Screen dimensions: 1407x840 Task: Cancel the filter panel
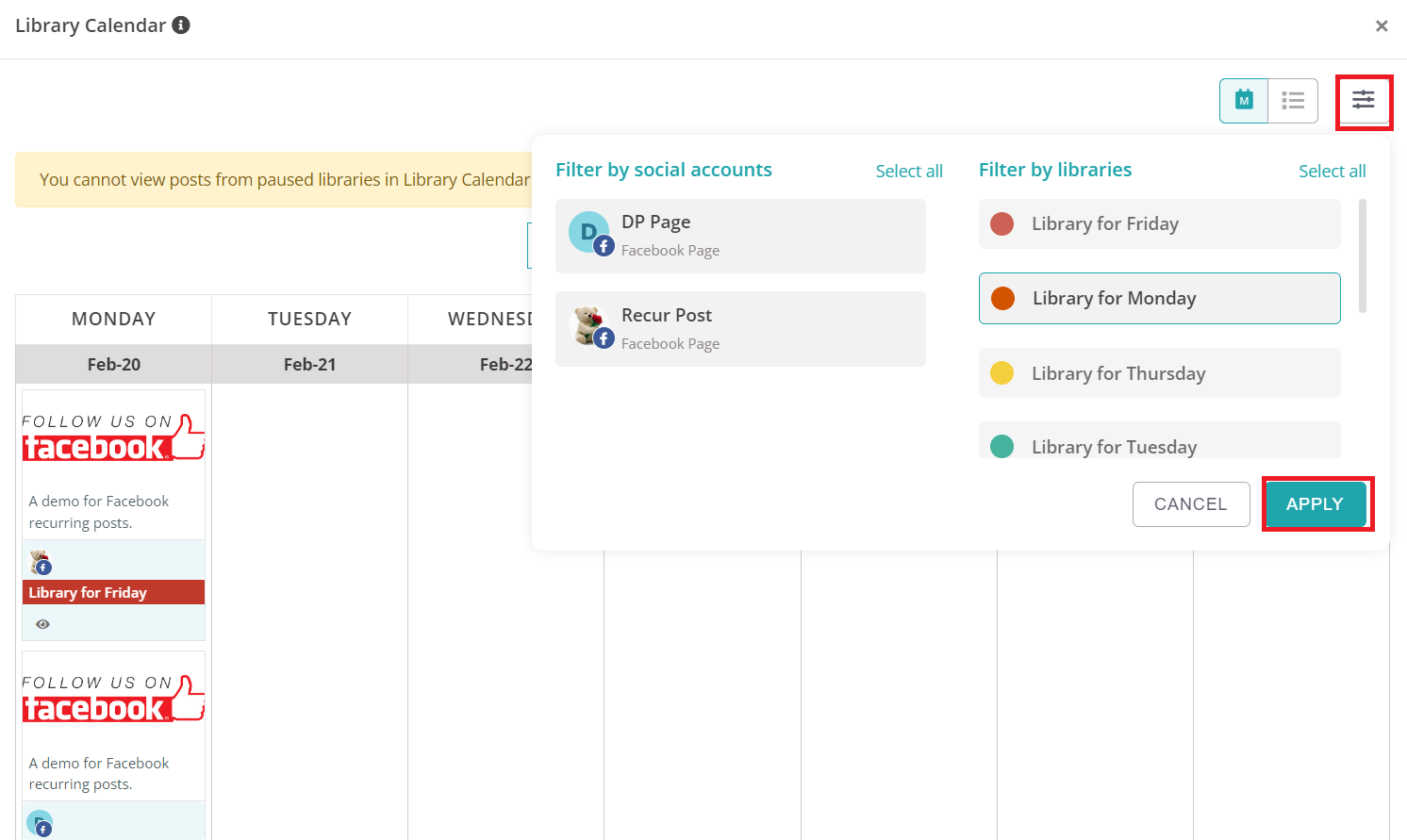pos(1191,504)
